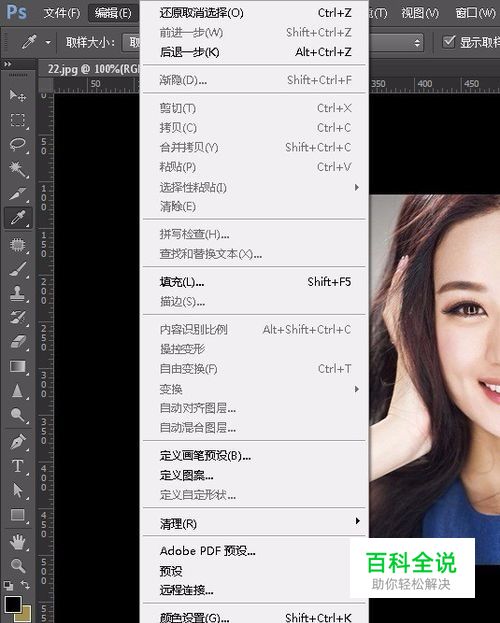
Task: Open the 窗口(W) menu
Action: 475,13
